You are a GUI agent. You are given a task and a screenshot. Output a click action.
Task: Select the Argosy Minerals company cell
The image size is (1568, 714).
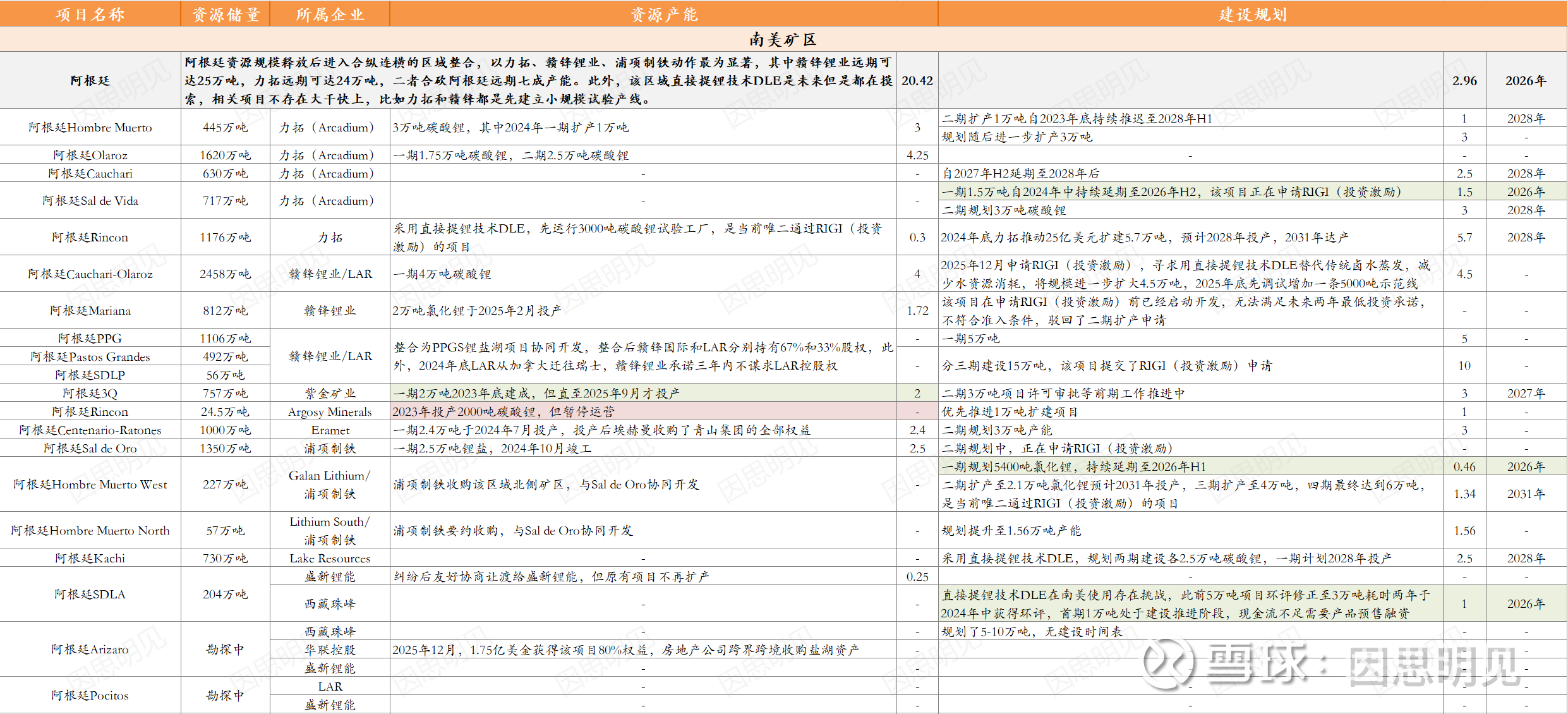click(330, 412)
